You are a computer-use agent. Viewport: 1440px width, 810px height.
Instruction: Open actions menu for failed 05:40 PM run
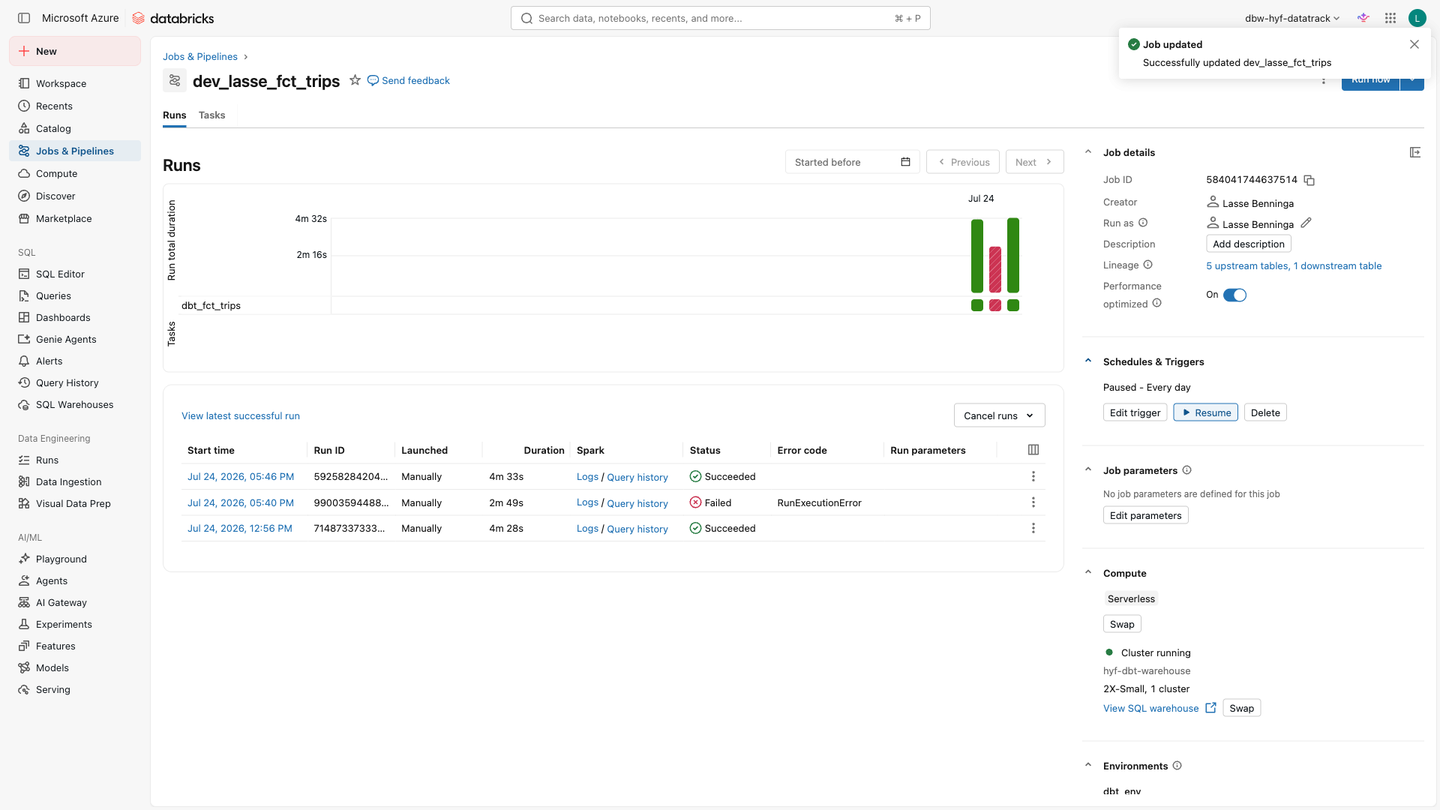(x=1033, y=503)
